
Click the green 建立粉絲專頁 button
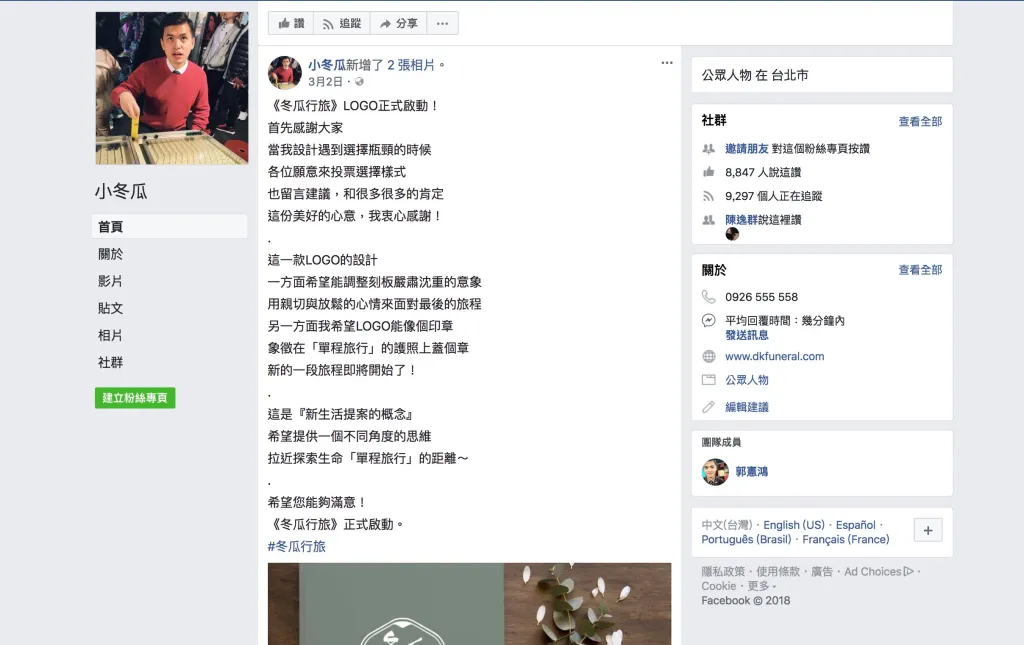click(135, 398)
